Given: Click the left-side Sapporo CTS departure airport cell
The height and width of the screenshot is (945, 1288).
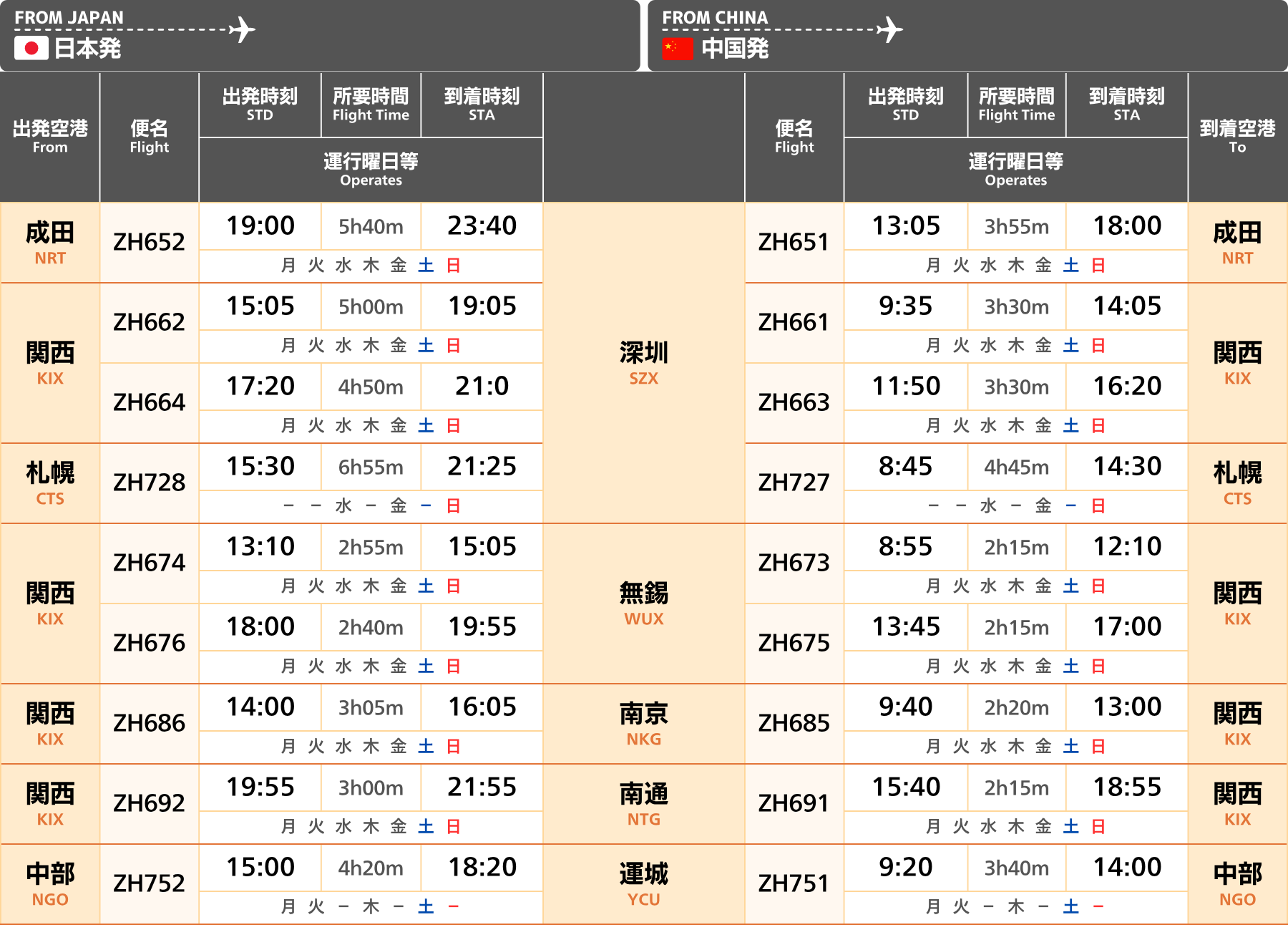Looking at the screenshot, I should [50, 483].
